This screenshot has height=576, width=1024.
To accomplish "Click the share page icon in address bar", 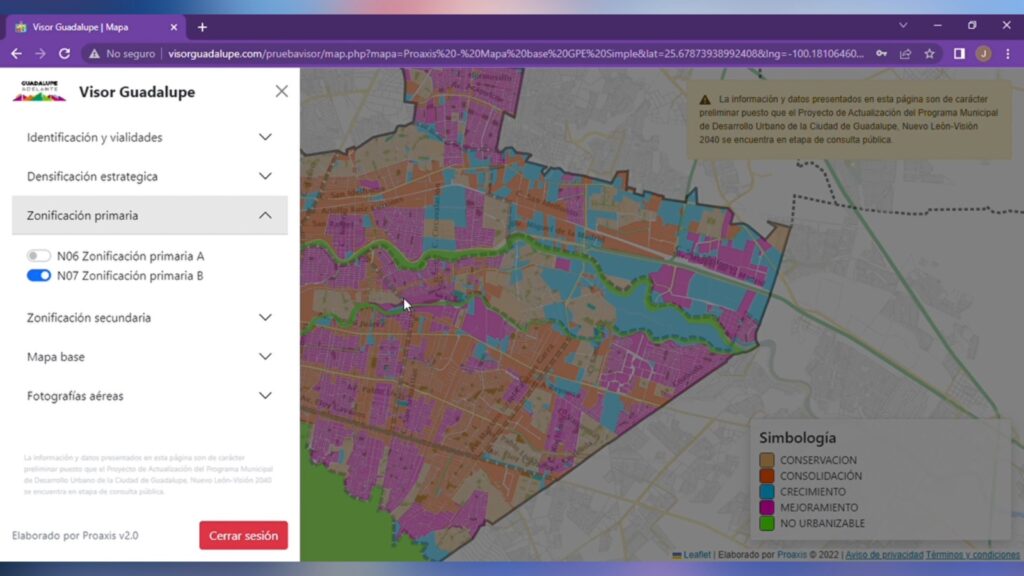I will click(905, 53).
